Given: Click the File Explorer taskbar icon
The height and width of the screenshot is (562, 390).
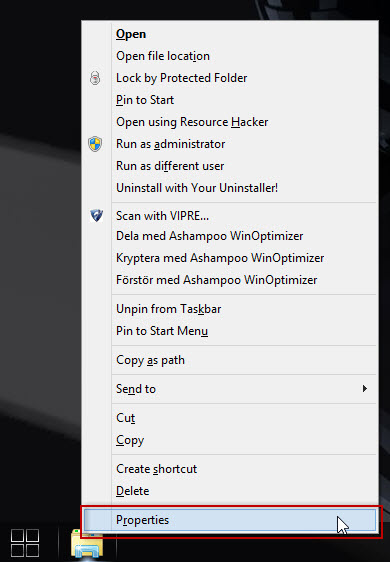Looking at the screenshot, I should click(87, 545).
